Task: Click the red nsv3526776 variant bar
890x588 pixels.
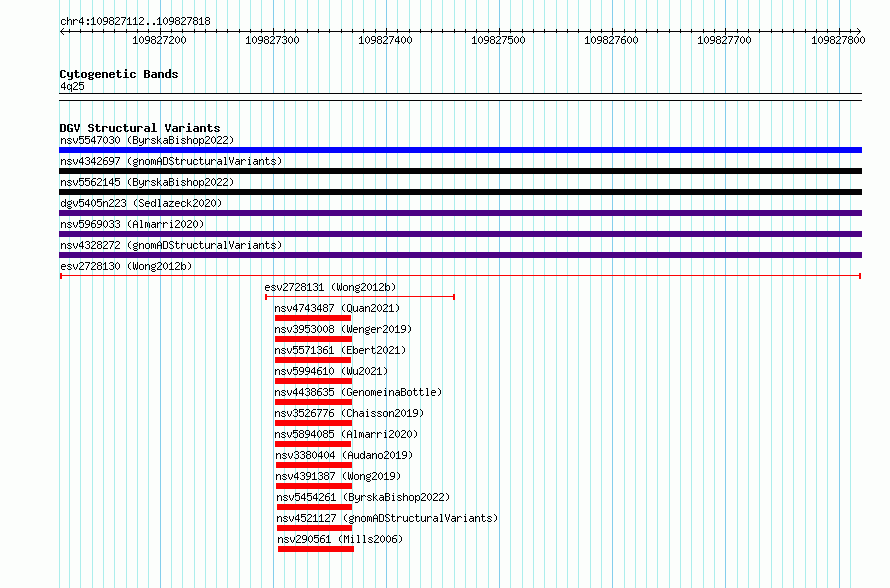Action: [313, 423]
